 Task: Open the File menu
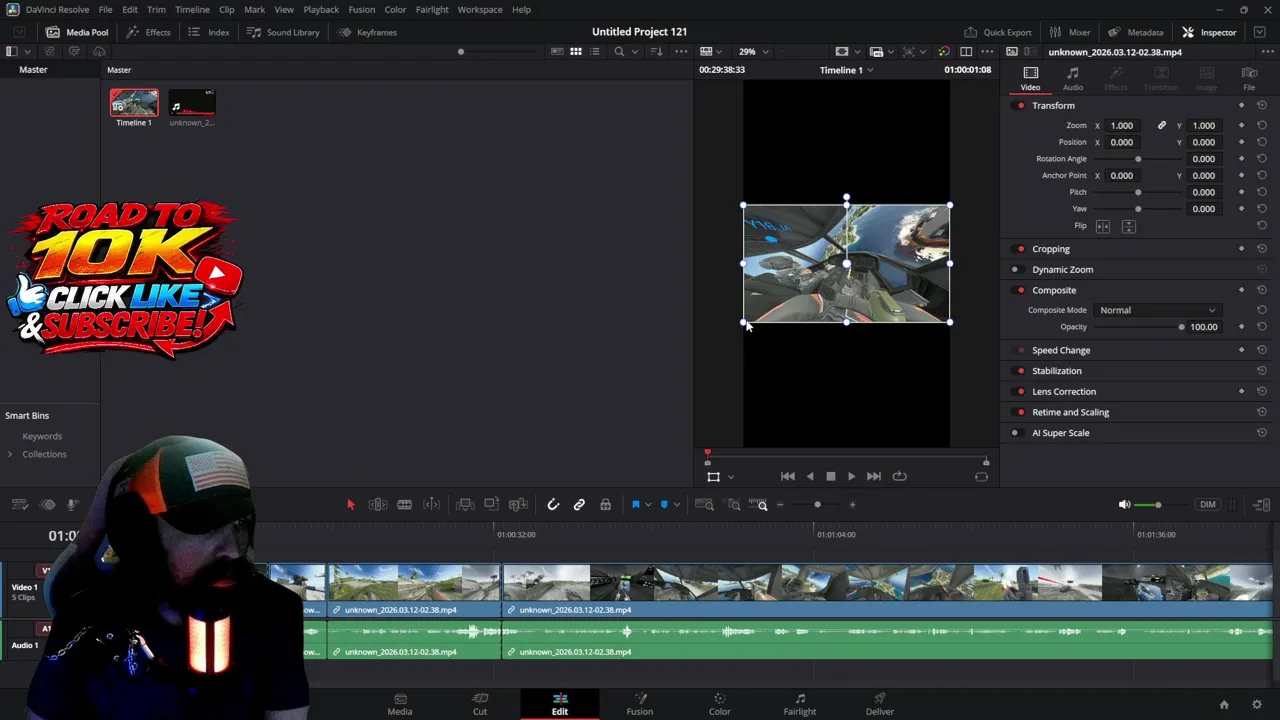click(105, 10)
